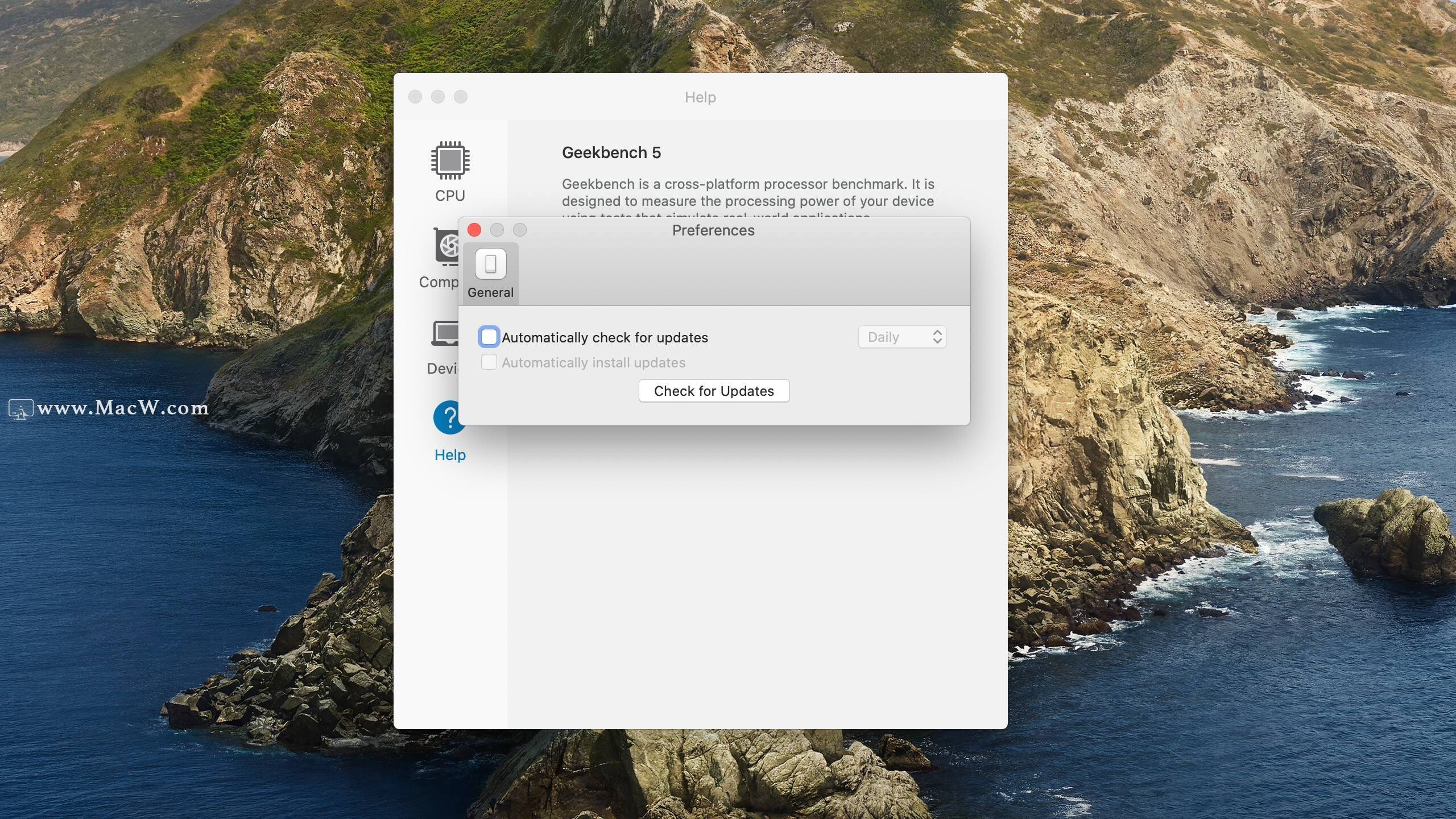Click the Check for Updates button
The height and width of the screenshot is (819, 1456).
[714, 391]
